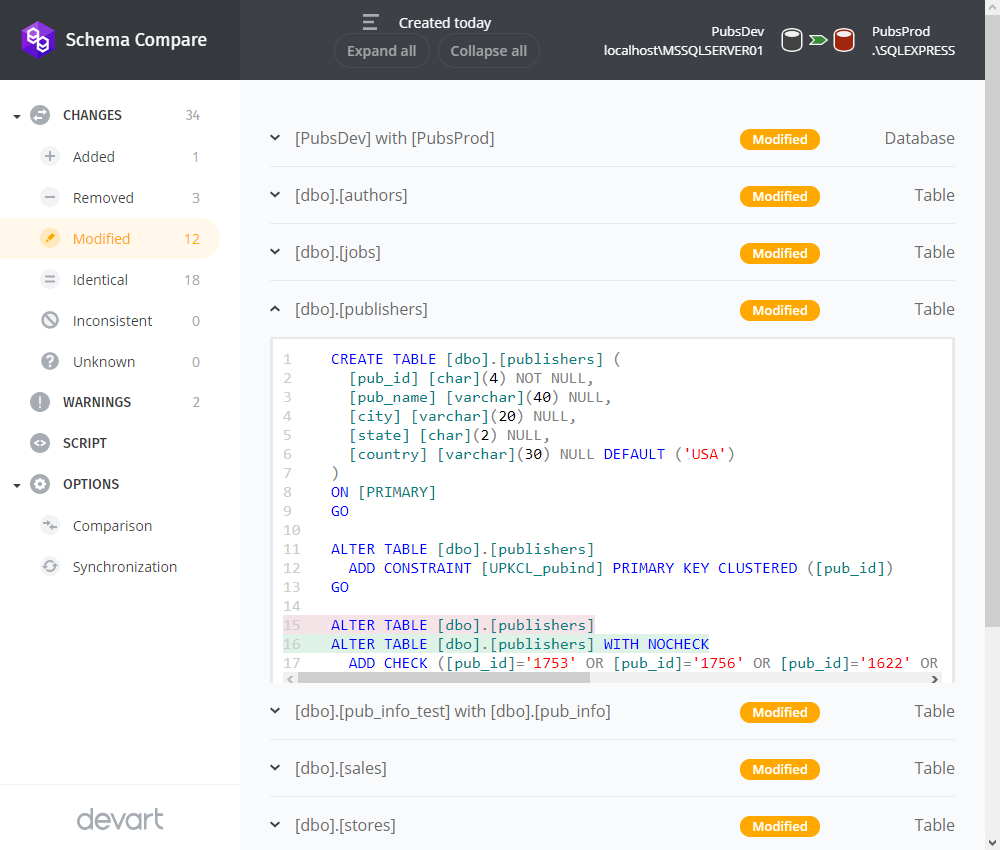Expand the [dbo].[jobs] row chevron

(275, 251)
